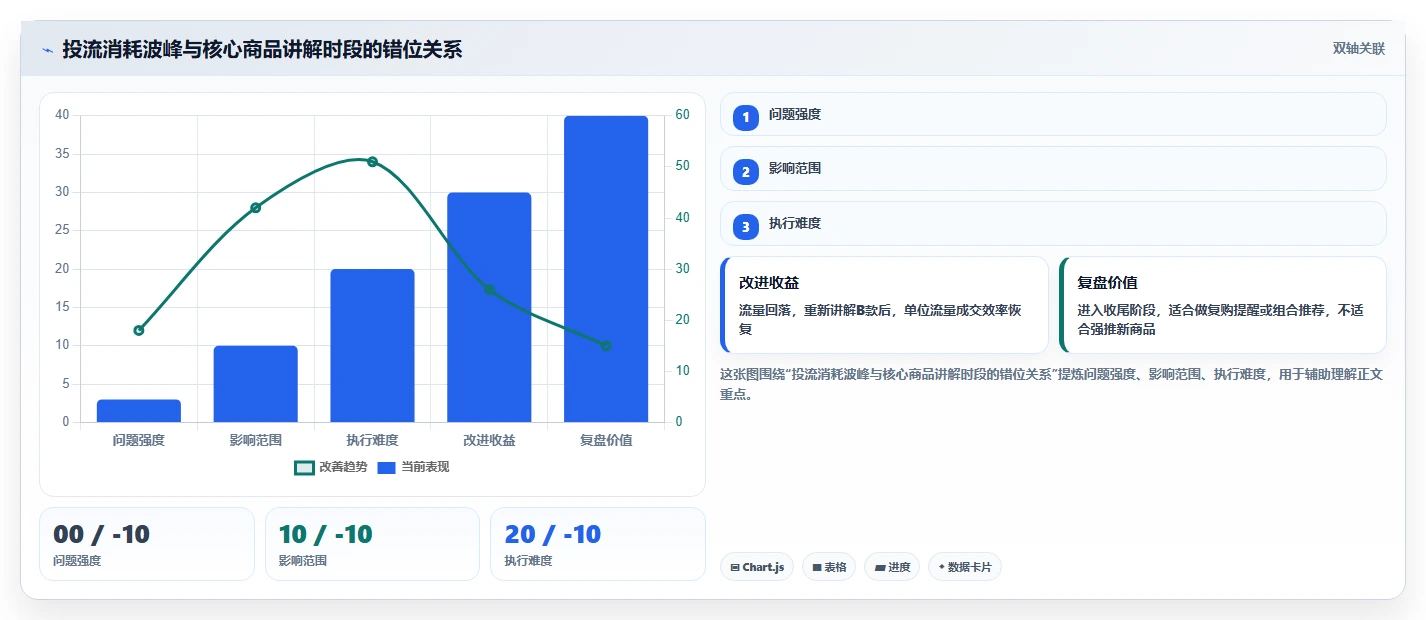Click the 执行难度 bar in the chart

point(372,346)
